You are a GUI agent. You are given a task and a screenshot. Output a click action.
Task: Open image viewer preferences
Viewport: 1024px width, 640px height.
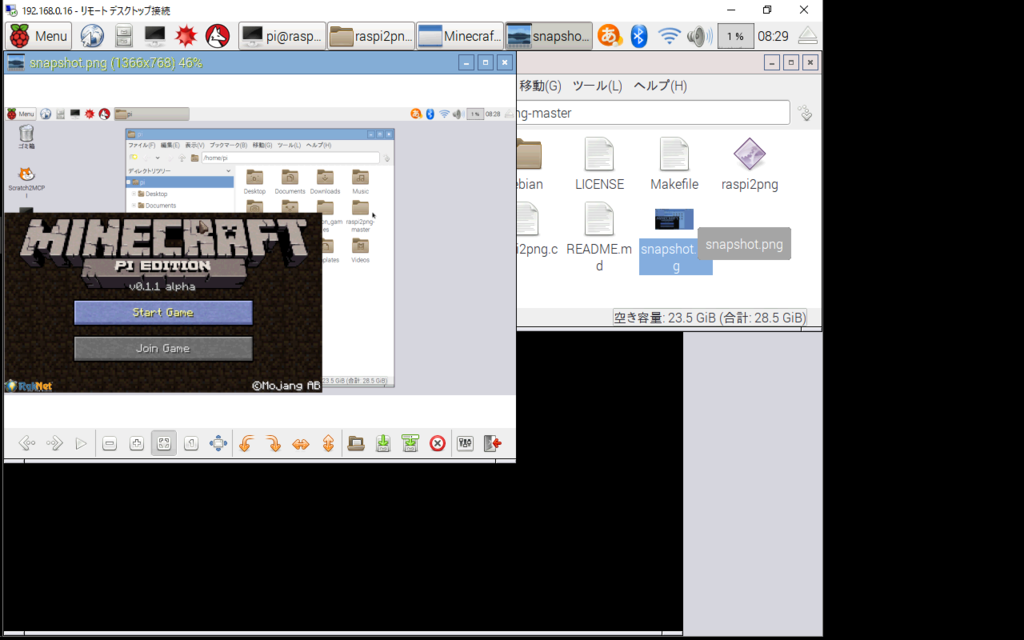[x=465, y=443]
